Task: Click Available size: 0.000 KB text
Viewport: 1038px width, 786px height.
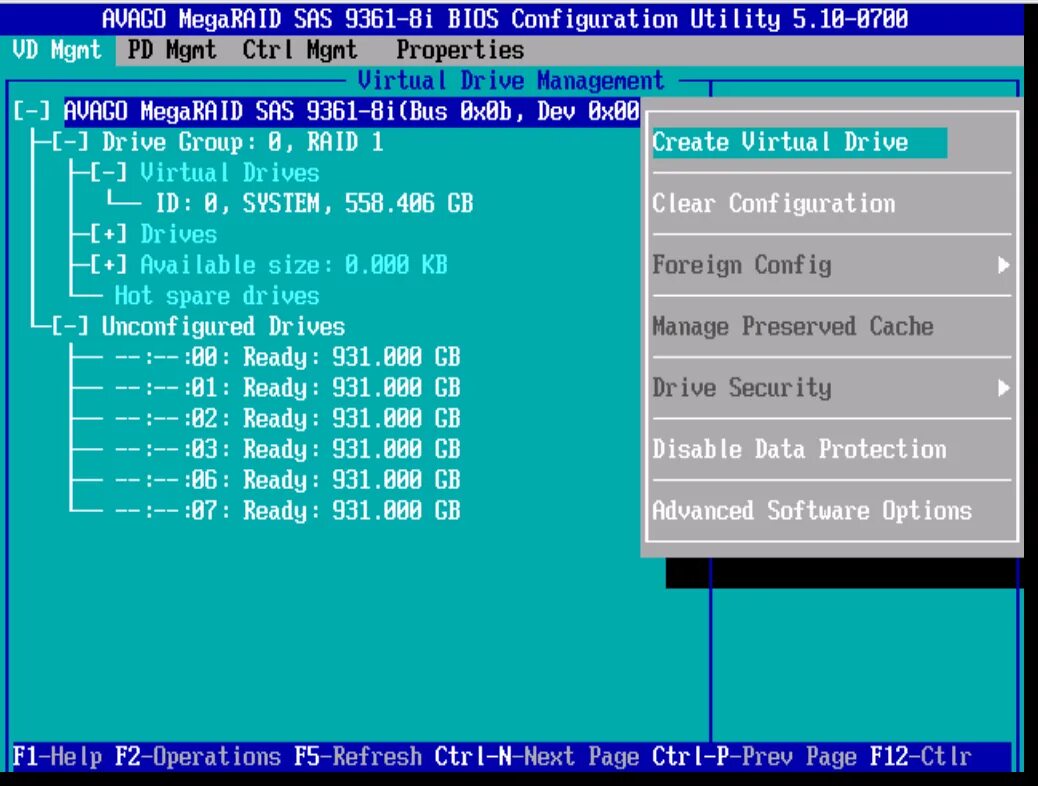Action: (294, 265)
